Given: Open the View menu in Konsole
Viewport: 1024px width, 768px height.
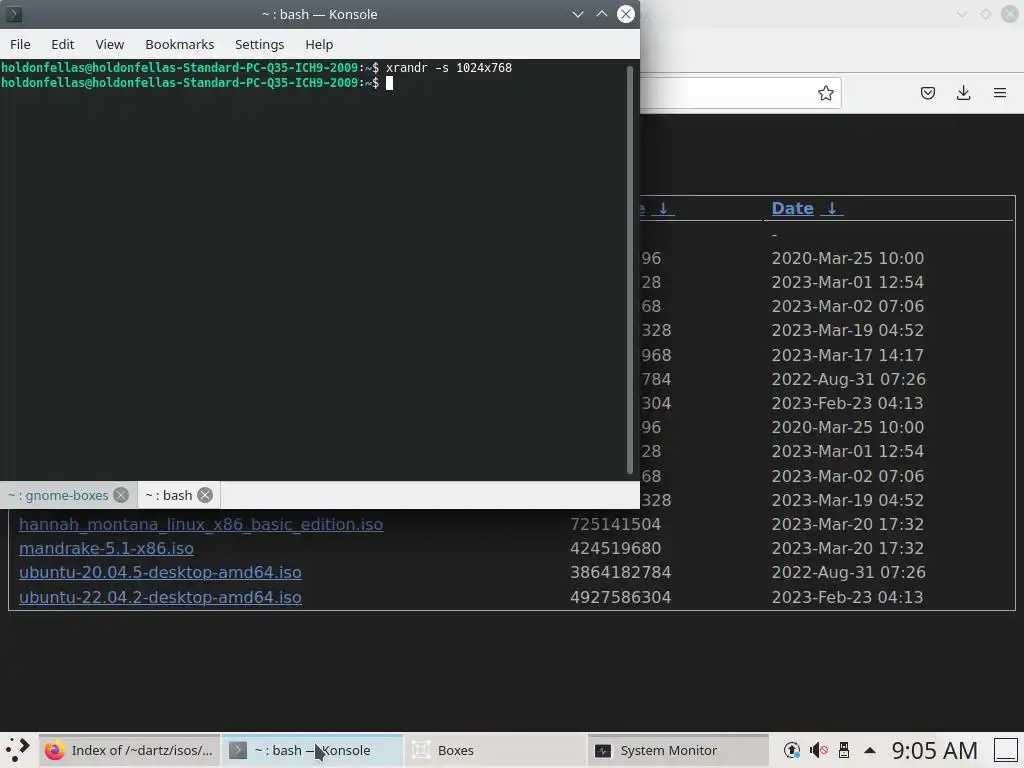Looking at the screenshot, I should click(x=110, y=44).
